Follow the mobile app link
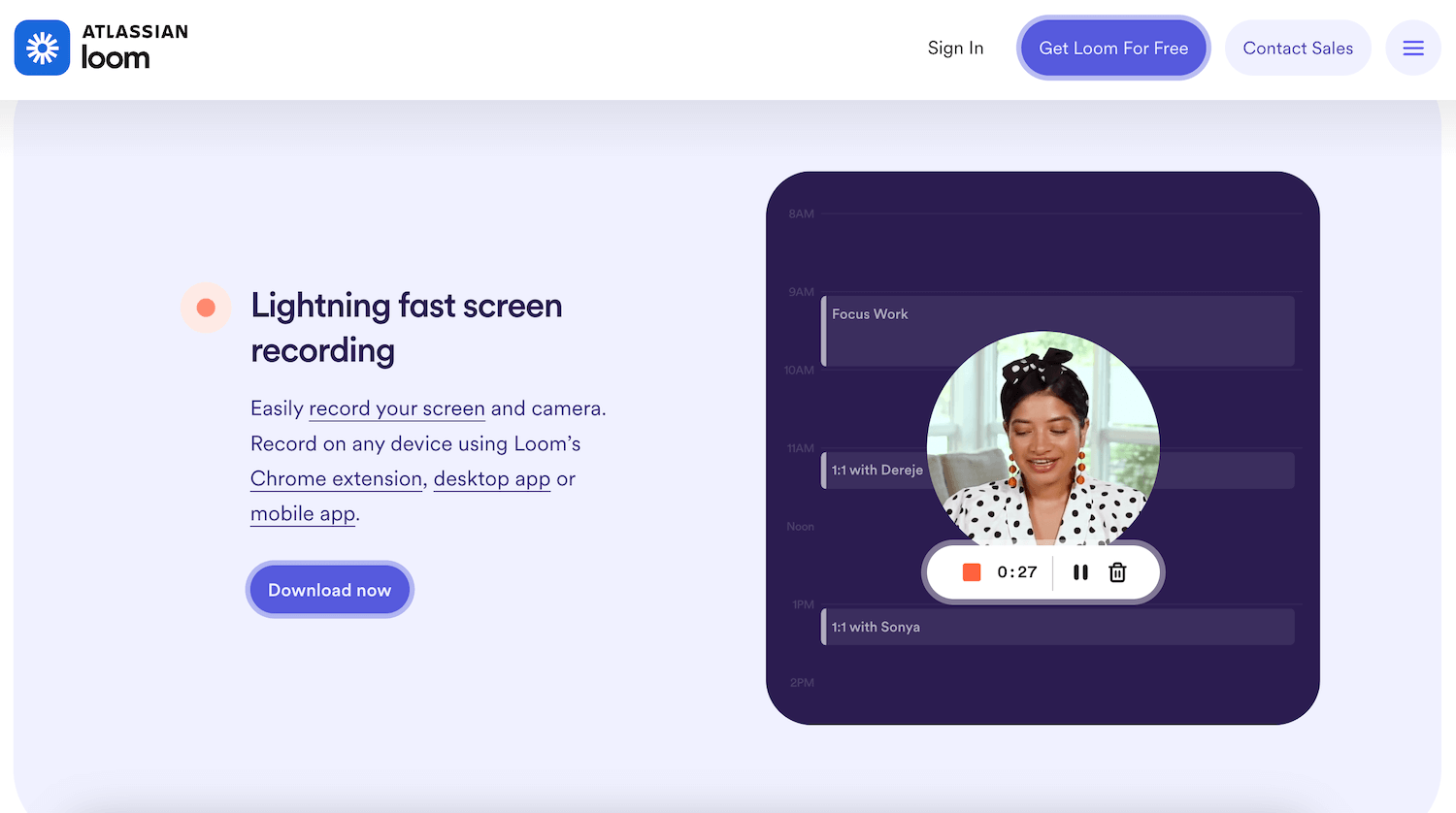Screen dimensions: 1456x813 click(303, 513)
